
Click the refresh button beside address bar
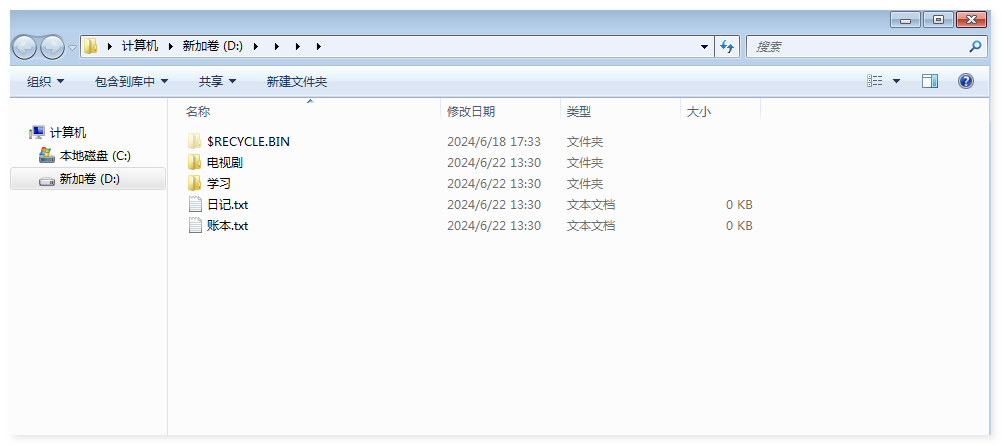728,47
